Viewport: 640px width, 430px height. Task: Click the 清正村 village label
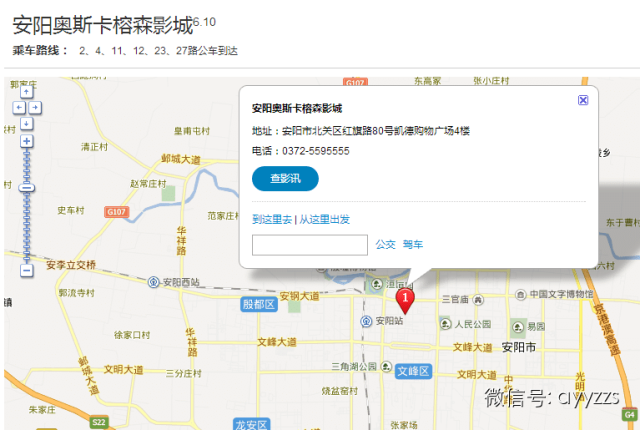tap(94, 147)
